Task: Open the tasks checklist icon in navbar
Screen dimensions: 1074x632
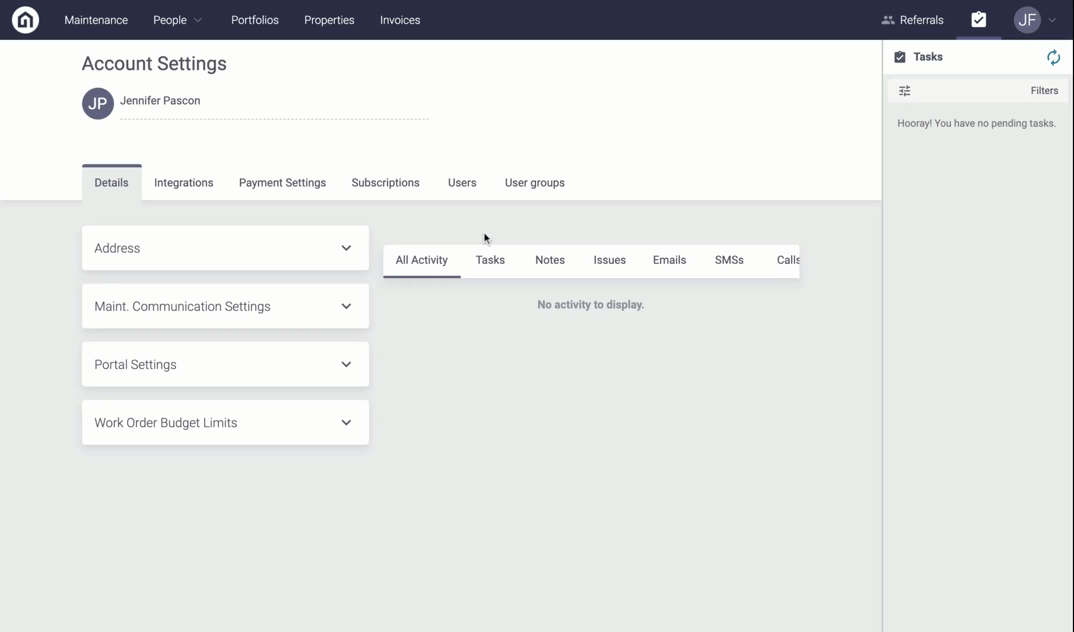Action: 978,20
